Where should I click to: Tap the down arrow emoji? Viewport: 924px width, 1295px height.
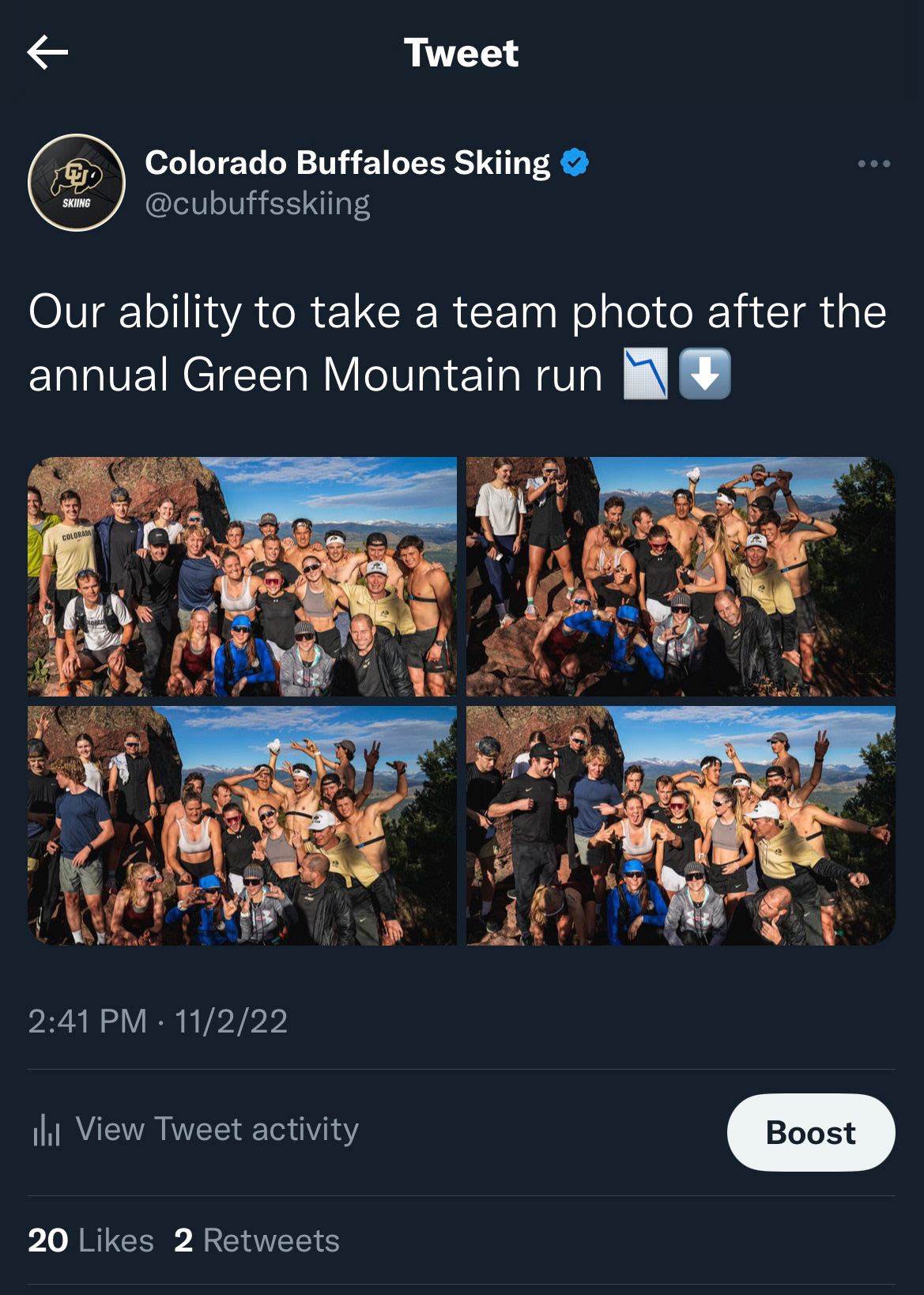pyautogui.click(x=705, y=374)
